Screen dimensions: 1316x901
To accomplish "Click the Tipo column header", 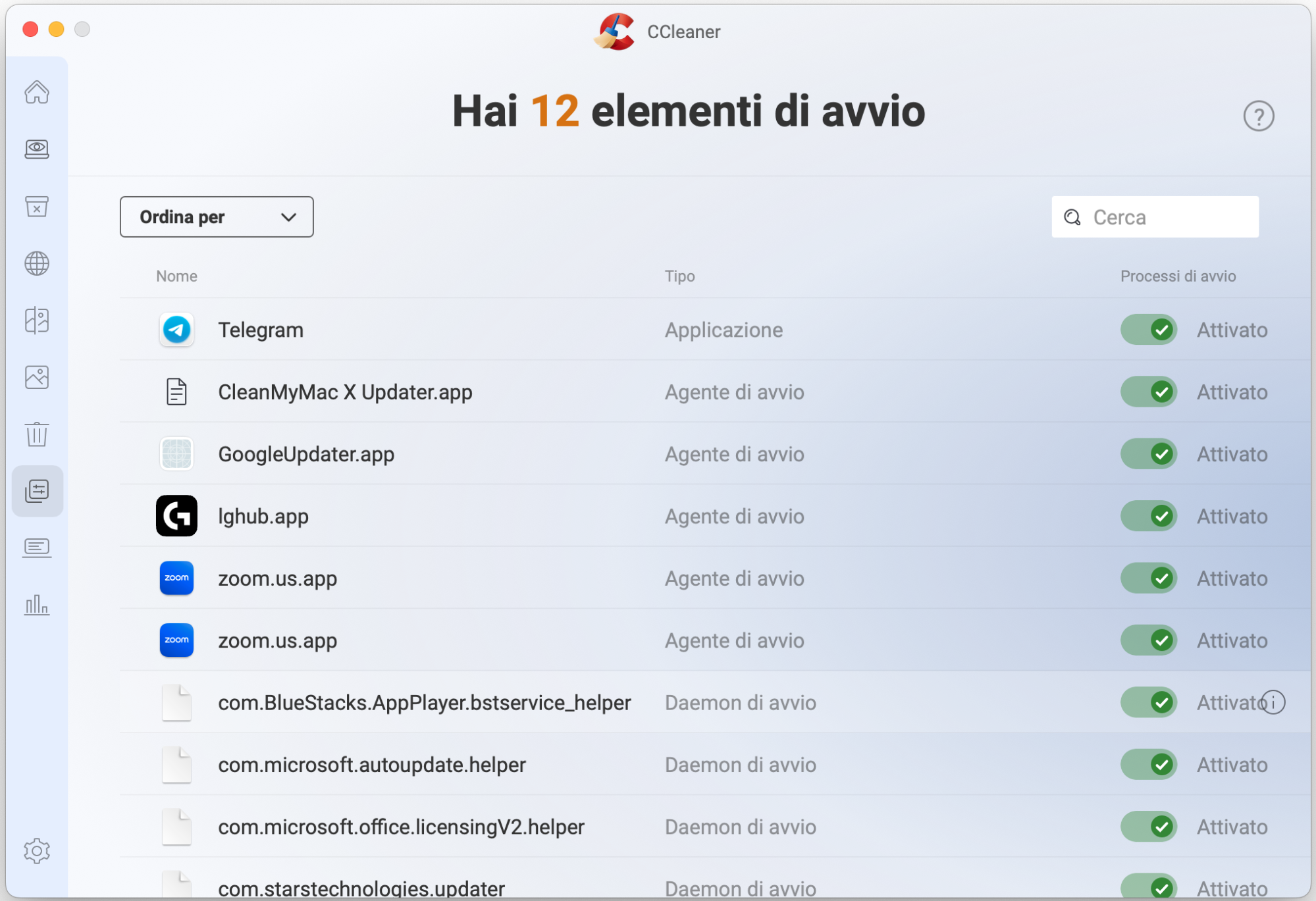I will [x=679, y=276].
